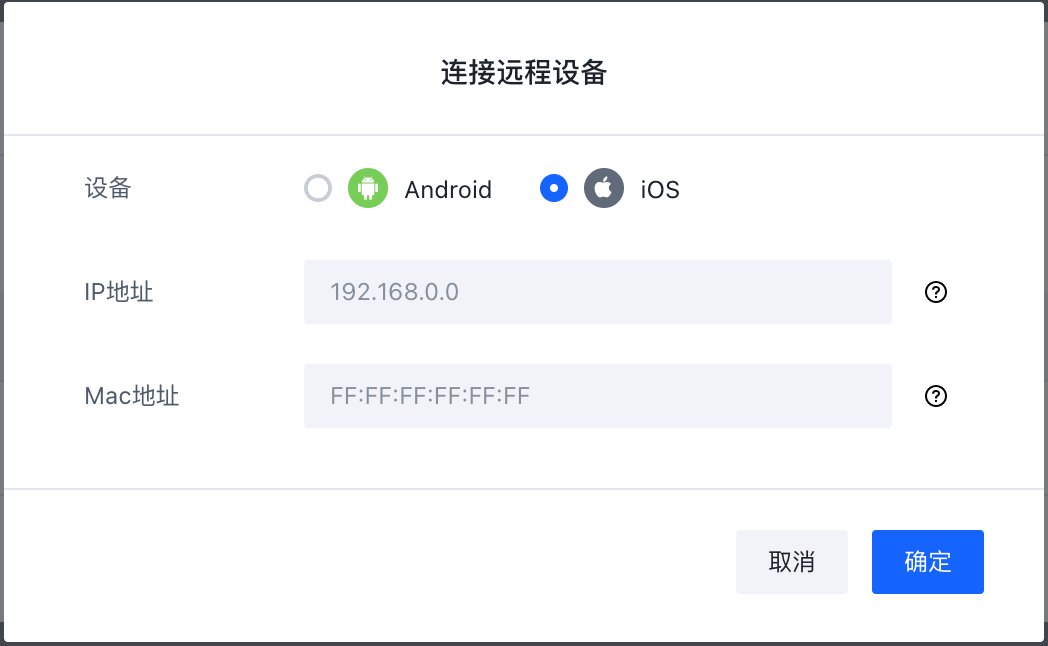Click the Mac地址 field label
This screenshot has width=1048, height=646.
132,396
